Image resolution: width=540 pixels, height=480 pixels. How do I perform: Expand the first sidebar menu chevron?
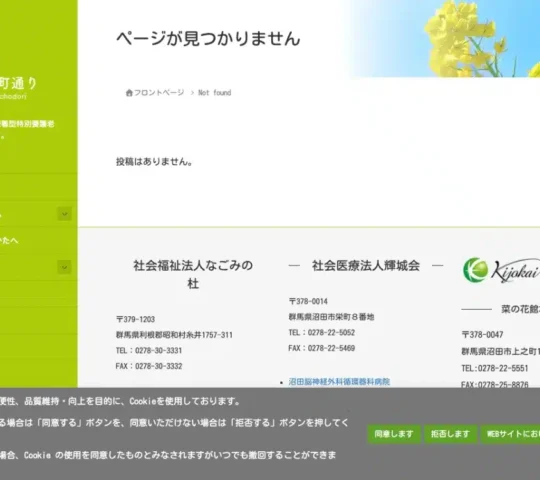64,214
